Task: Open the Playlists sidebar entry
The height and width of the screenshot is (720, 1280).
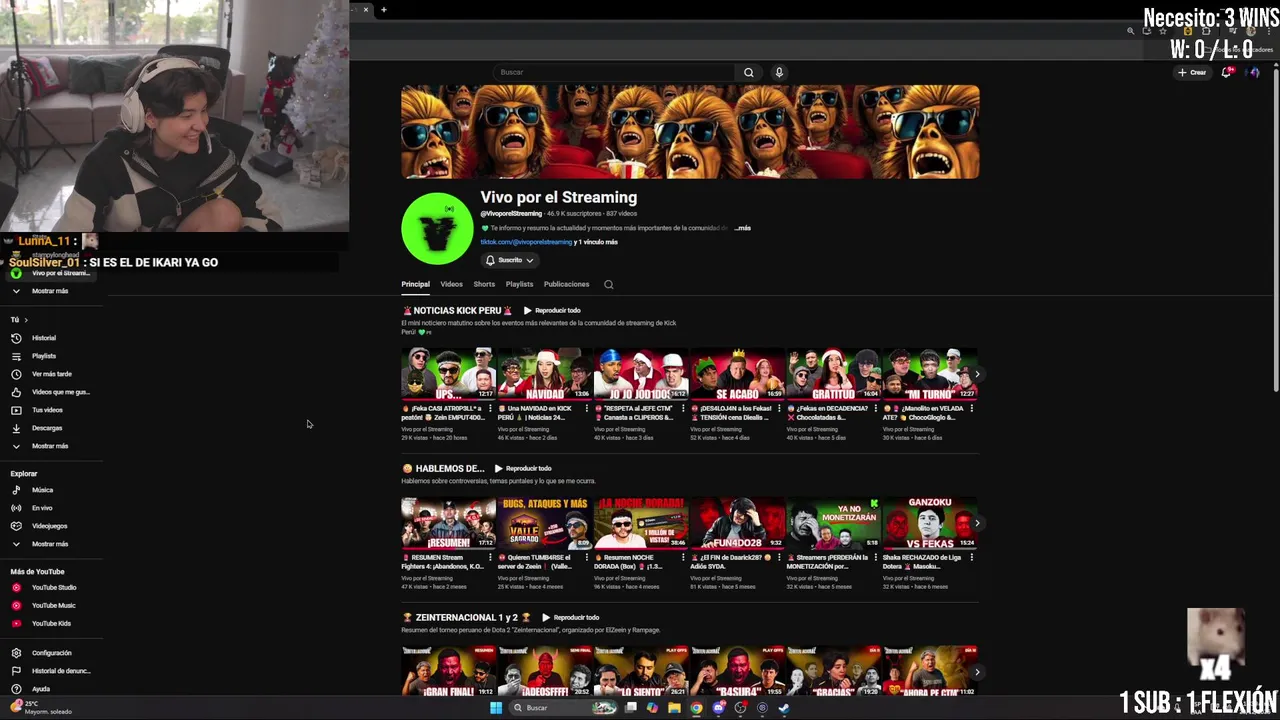Action: coord(44,356)
